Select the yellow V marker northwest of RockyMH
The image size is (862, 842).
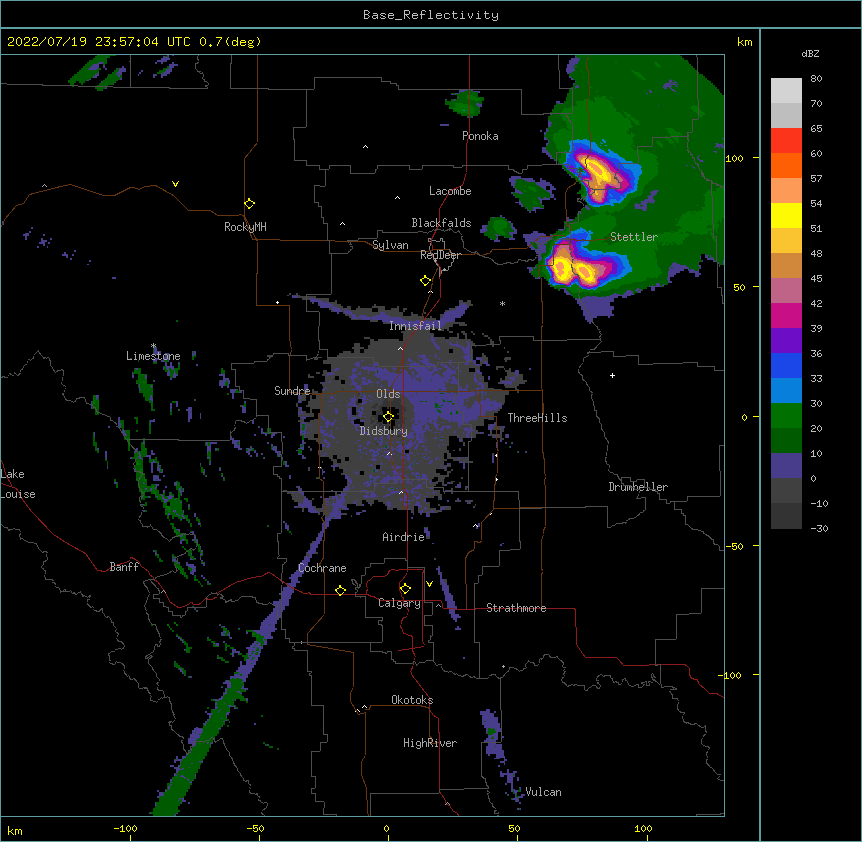175,184
